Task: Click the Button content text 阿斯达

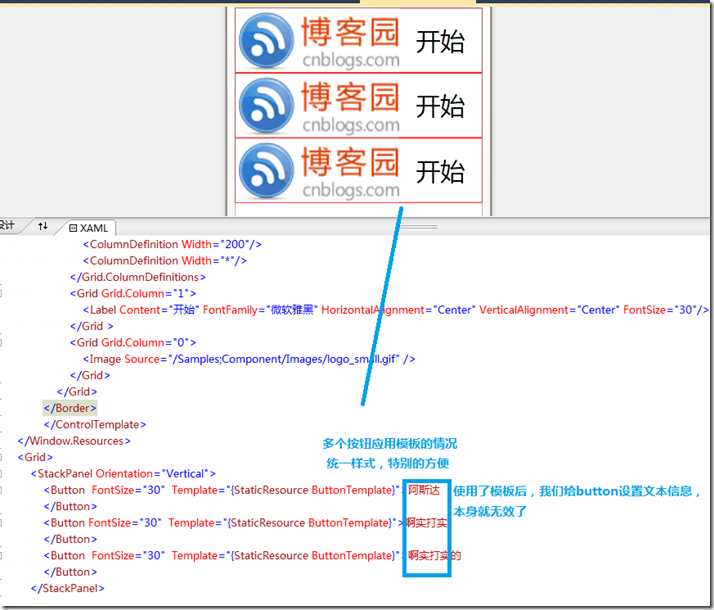Action: pos(424,490)
